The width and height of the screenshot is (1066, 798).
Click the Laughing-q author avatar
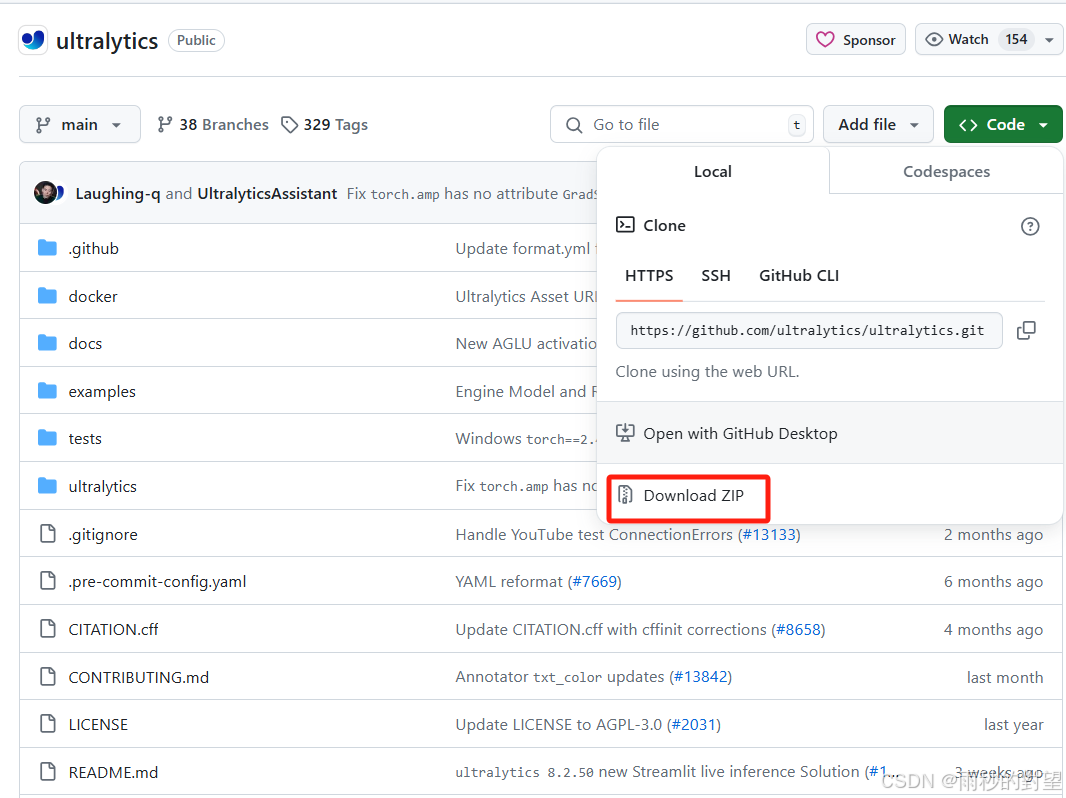coord(46,193)
